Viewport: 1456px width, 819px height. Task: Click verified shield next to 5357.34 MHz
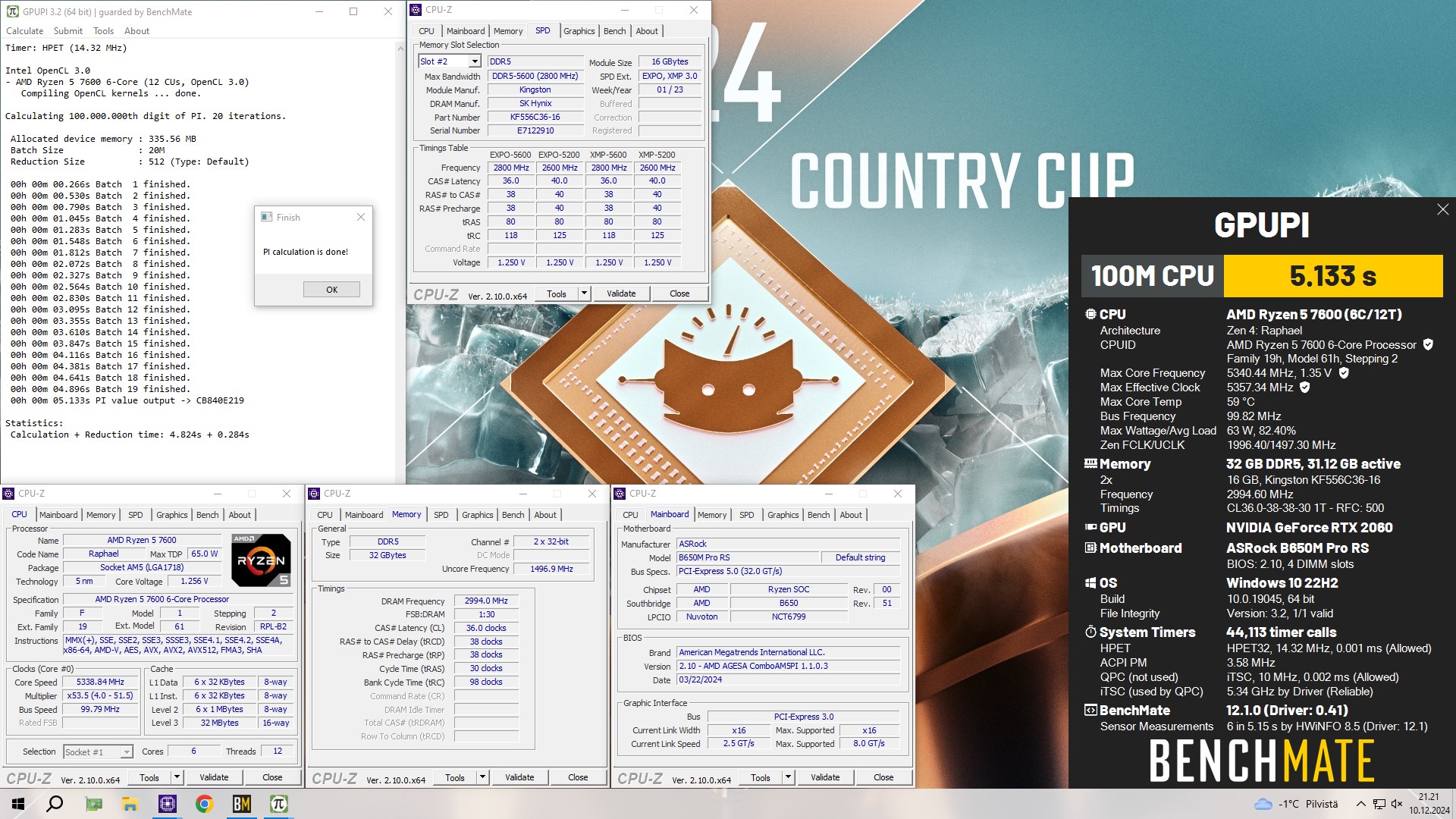(1305, 388)
